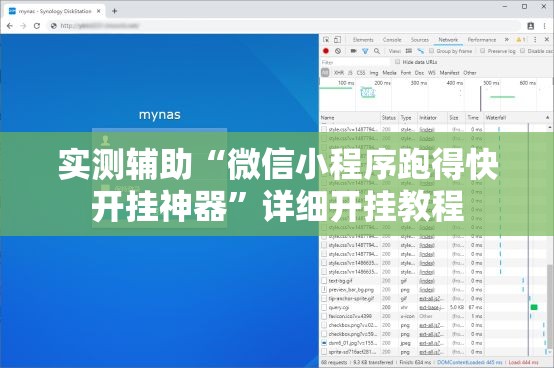Open a new tab with the plus button

coord(114,11)
